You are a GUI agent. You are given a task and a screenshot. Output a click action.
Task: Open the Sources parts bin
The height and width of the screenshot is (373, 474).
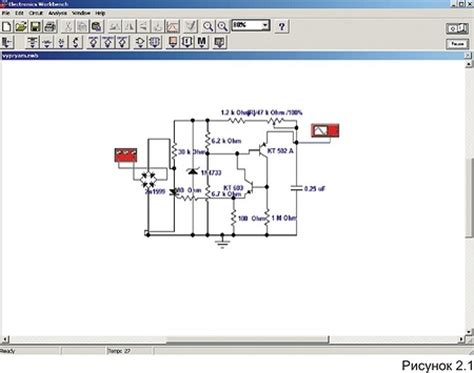(32, 42)
